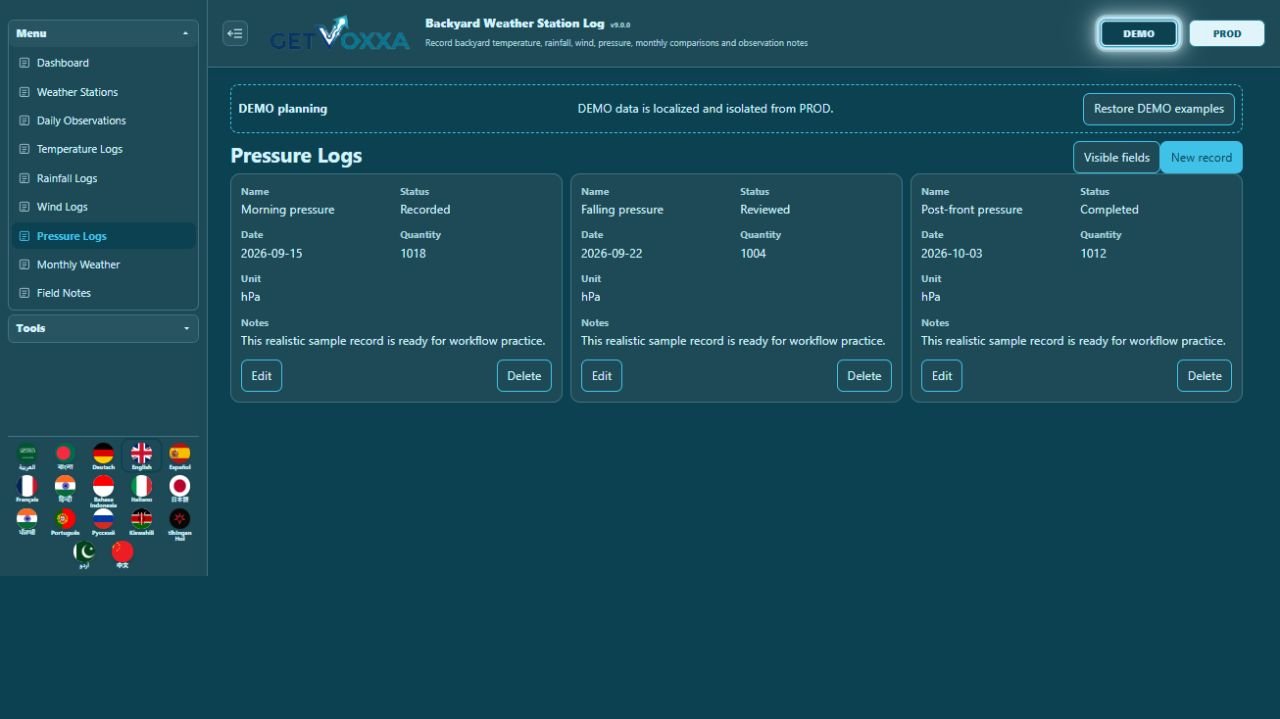The height and width of the screenshot is (719, 1280).
Task: Select the Chinese flag language
Action: pos(122,555)
